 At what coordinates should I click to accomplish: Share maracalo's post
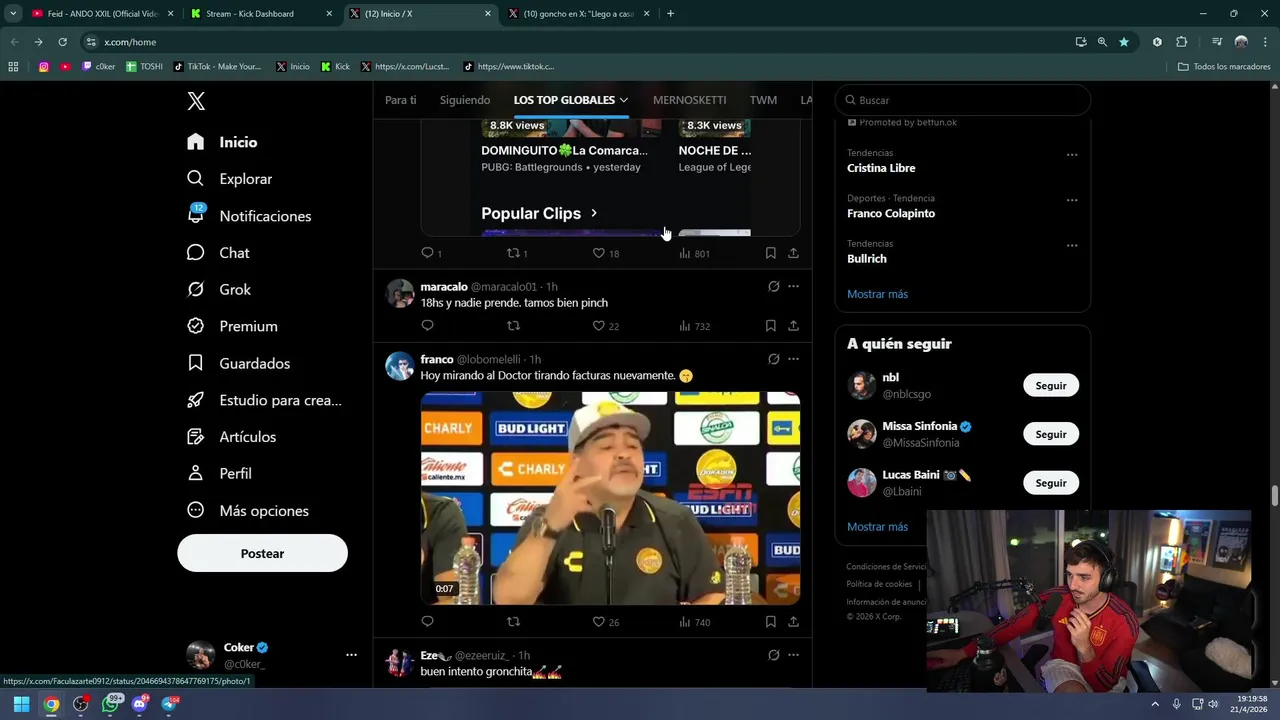click(793, 326)
